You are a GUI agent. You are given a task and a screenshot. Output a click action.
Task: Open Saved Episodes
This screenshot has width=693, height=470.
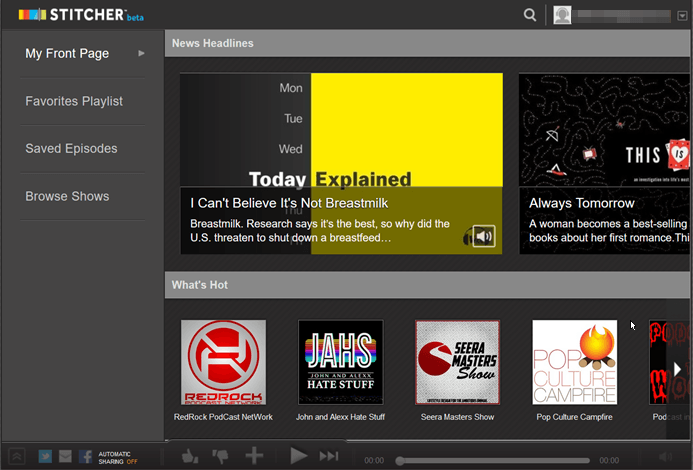click(71, 149)
